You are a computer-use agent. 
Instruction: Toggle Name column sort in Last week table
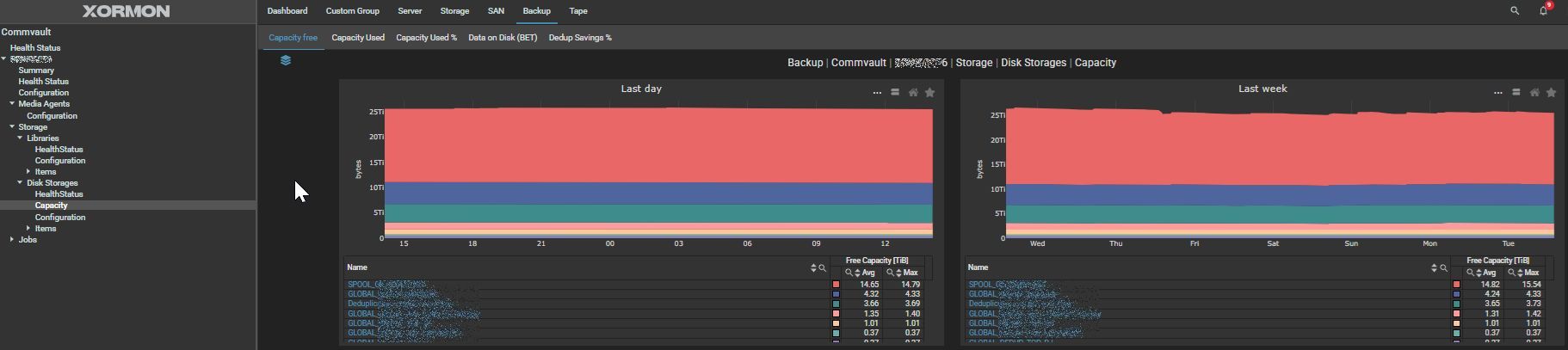(1434, 268)
